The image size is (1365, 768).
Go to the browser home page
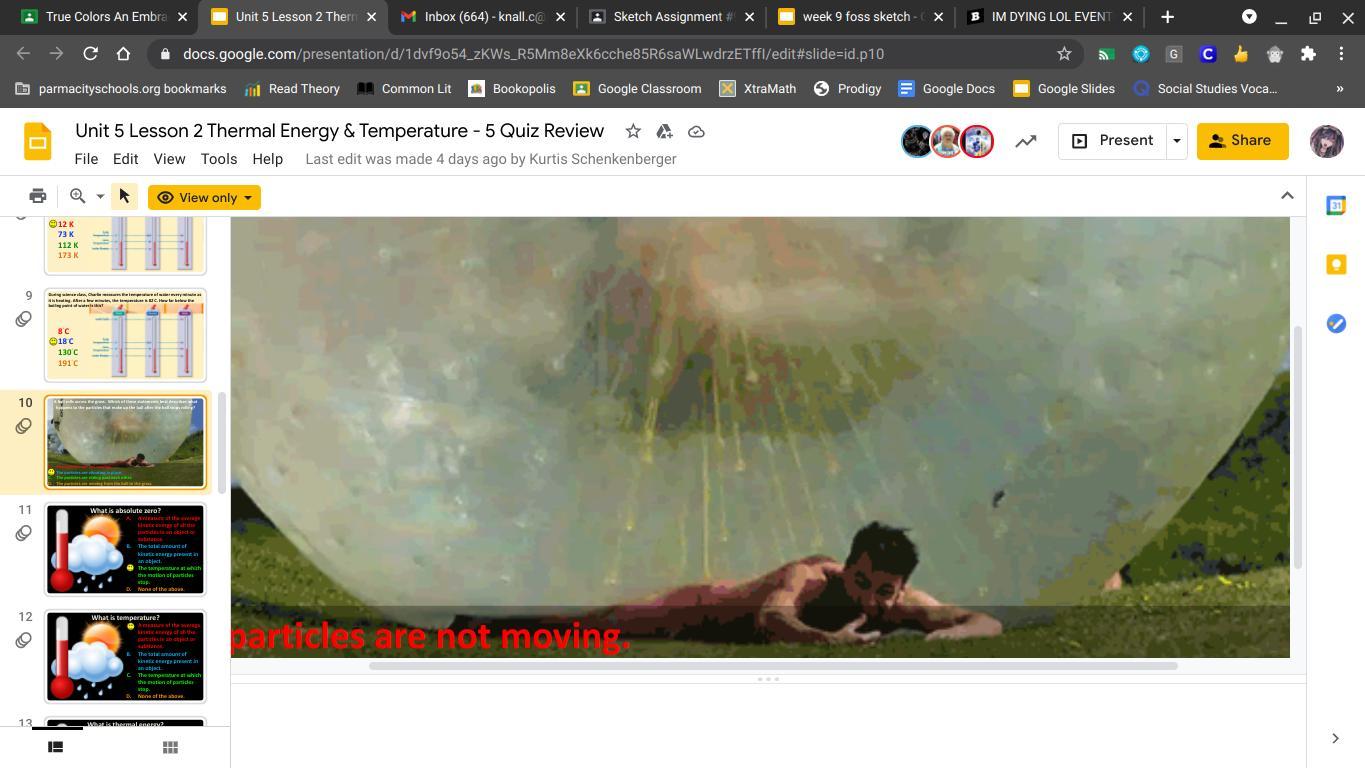coord(123,54)
